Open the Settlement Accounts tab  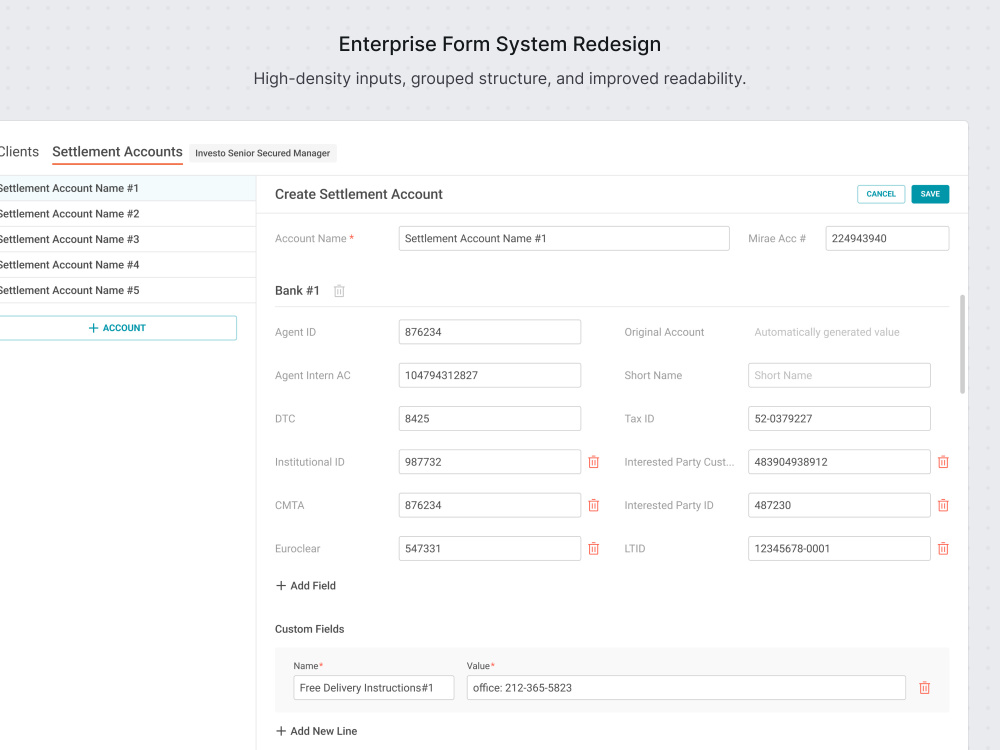click(117, 152)
